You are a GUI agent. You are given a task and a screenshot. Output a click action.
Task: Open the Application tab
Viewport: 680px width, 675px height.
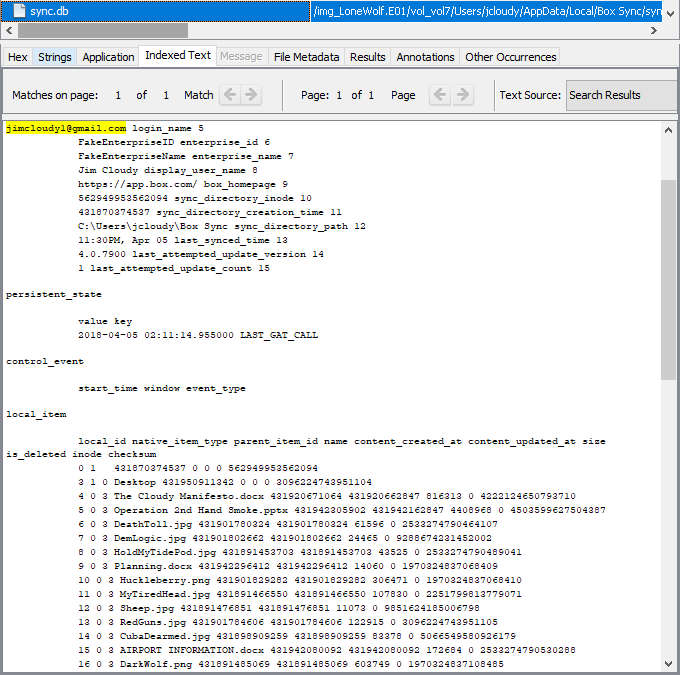coord(108,57)
